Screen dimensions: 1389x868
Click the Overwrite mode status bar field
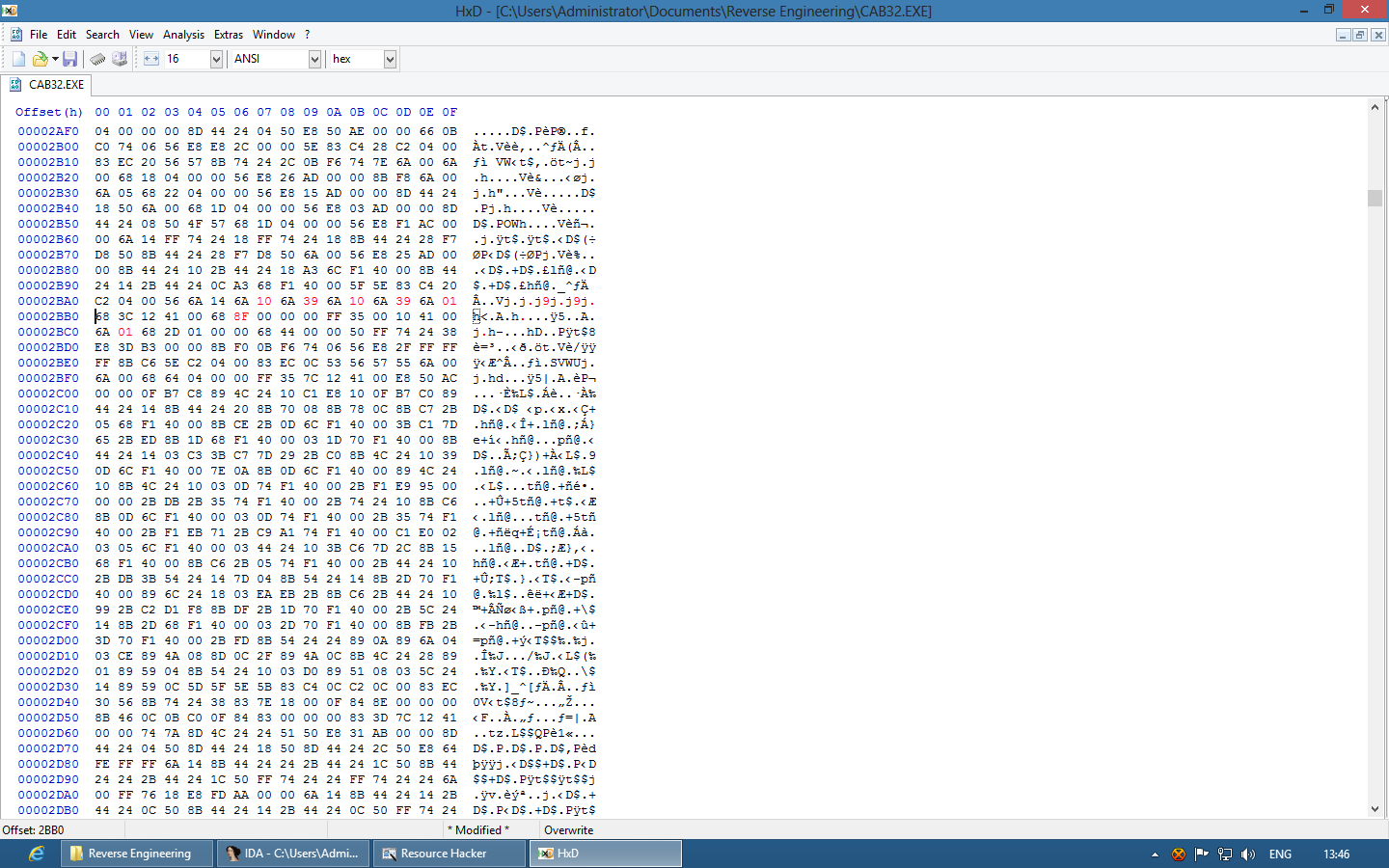click(569, 830)
